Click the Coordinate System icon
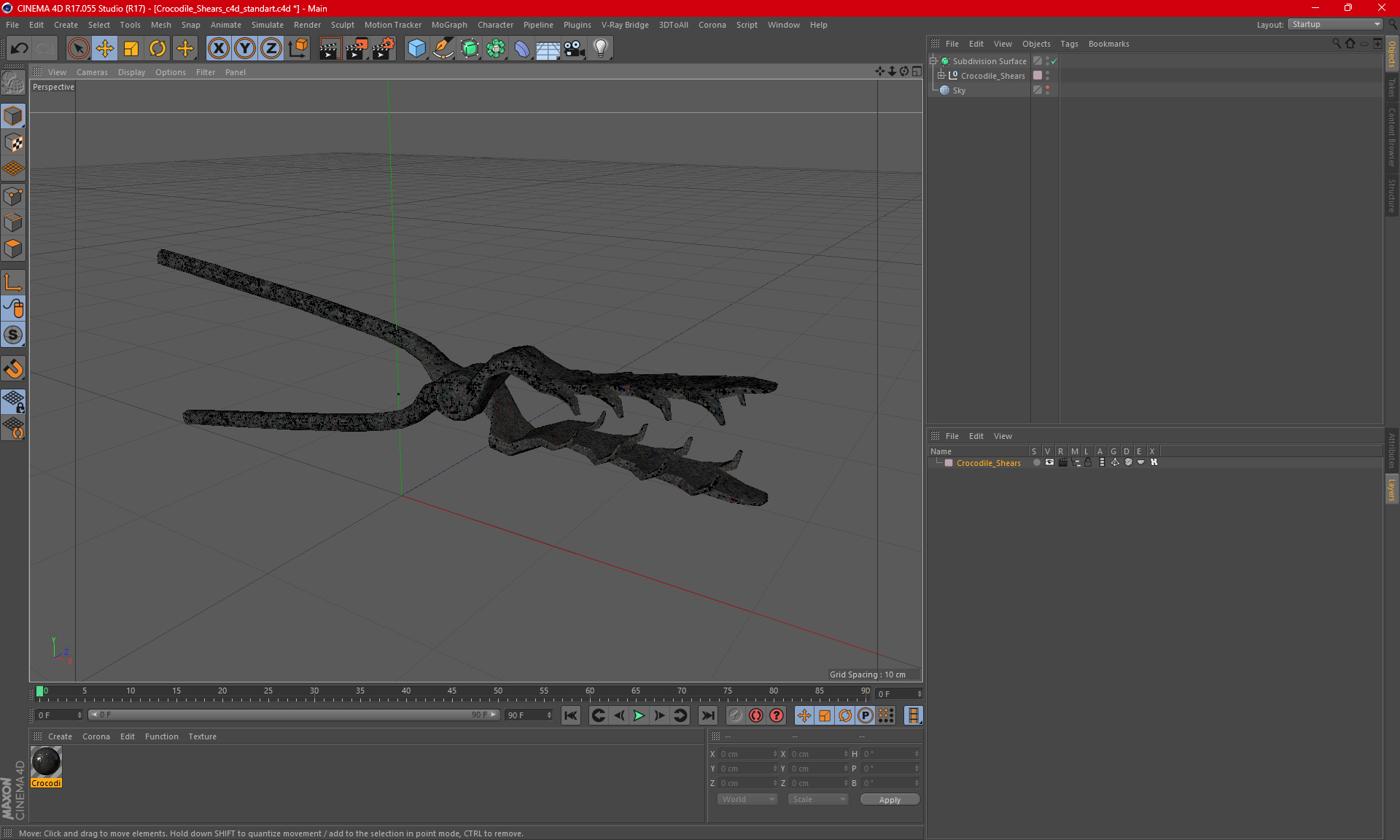 click(297, 48)
